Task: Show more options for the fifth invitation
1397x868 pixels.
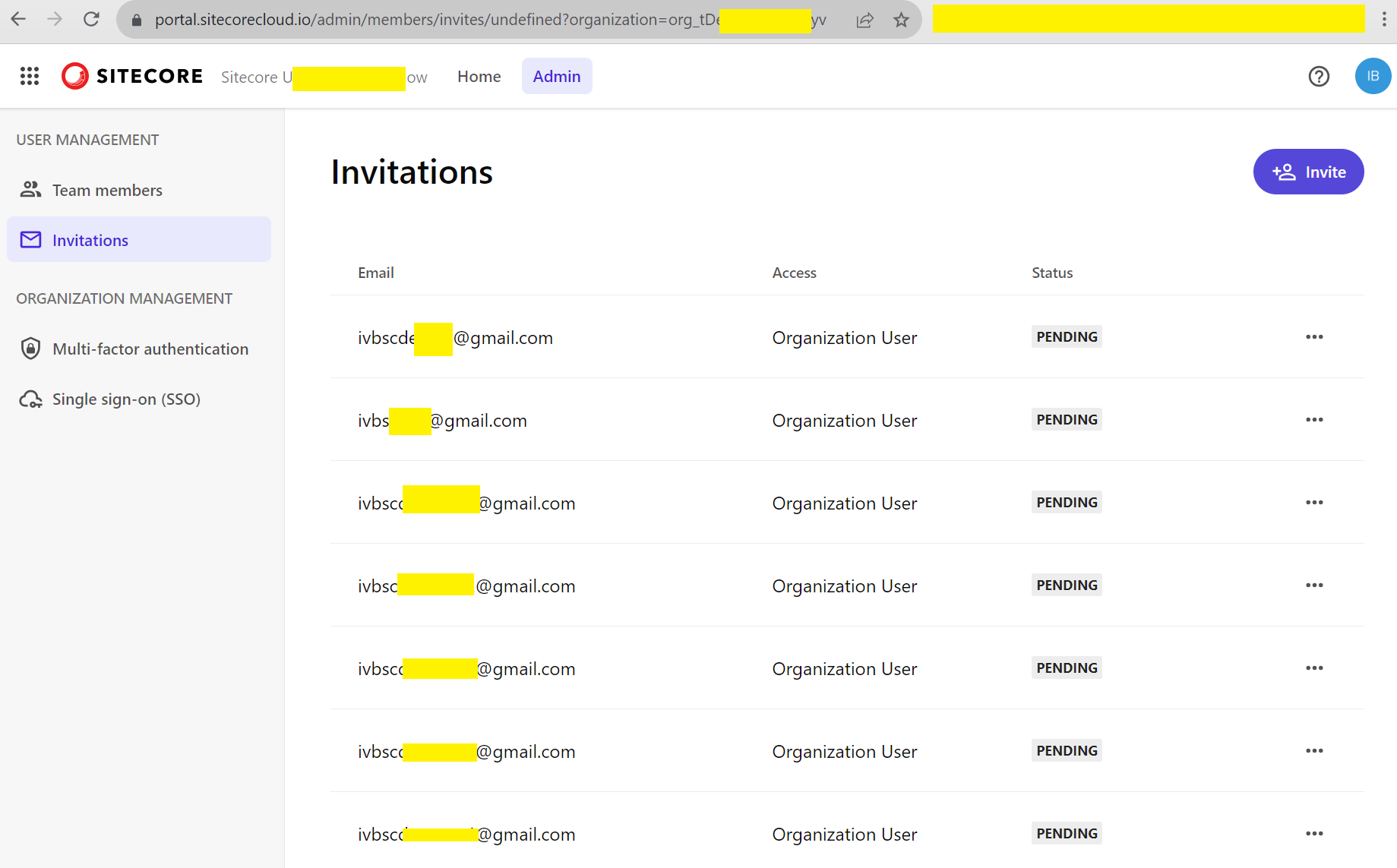Action: tap(1314, 668)
